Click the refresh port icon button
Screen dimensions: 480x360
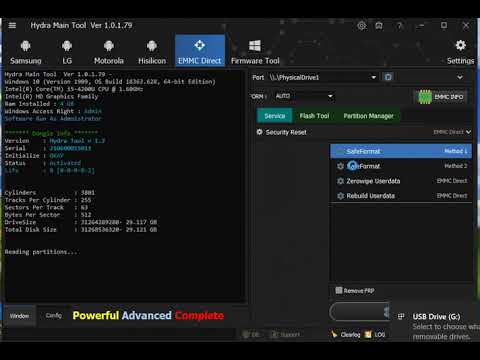click(x=388, y=77)
